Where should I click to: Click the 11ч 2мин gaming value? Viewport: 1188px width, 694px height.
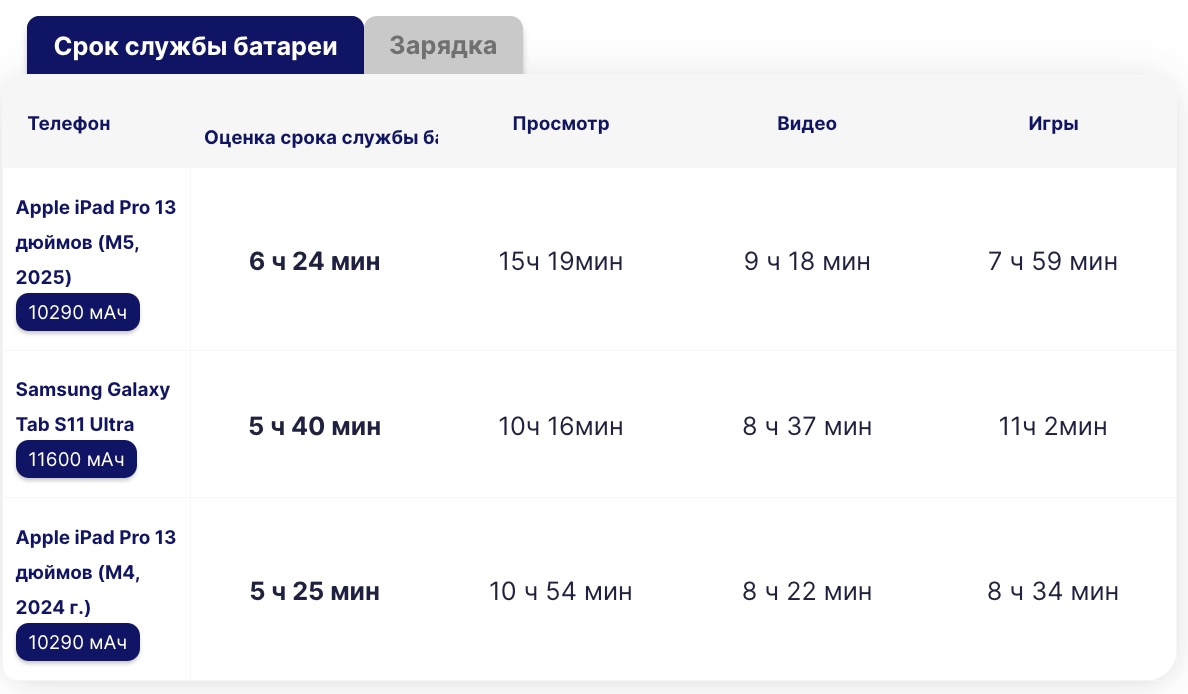pos(1053,427)
